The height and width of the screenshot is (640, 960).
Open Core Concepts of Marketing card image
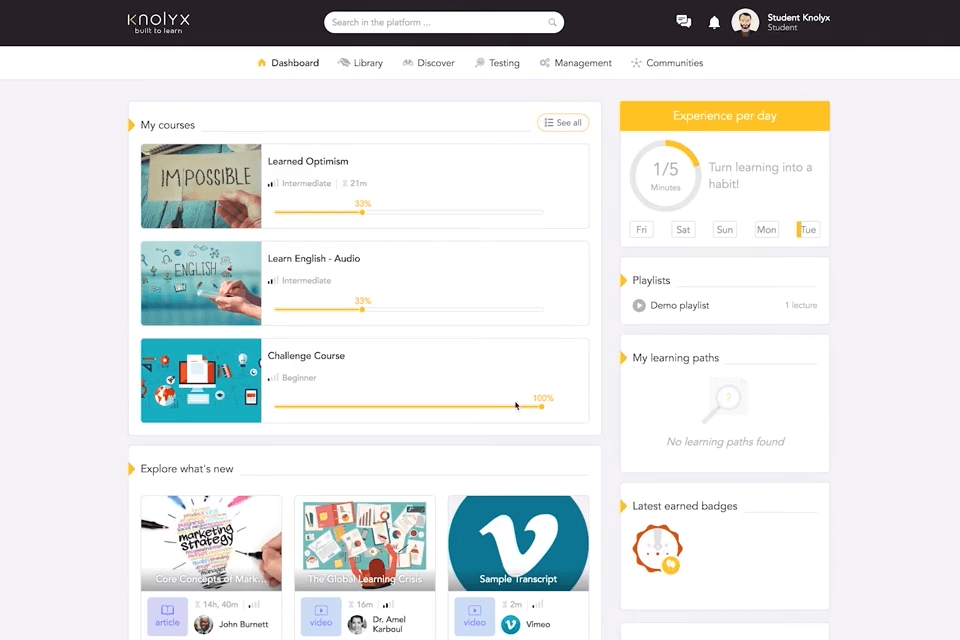pos(211,543)
